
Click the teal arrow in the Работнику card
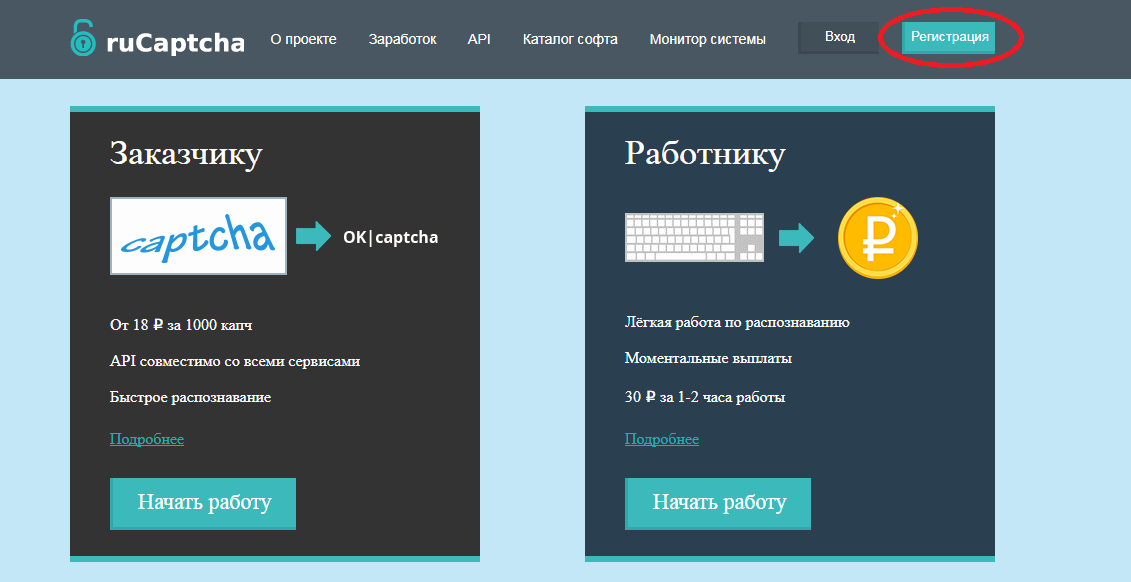pyautogui.click(x=796, y=238)
